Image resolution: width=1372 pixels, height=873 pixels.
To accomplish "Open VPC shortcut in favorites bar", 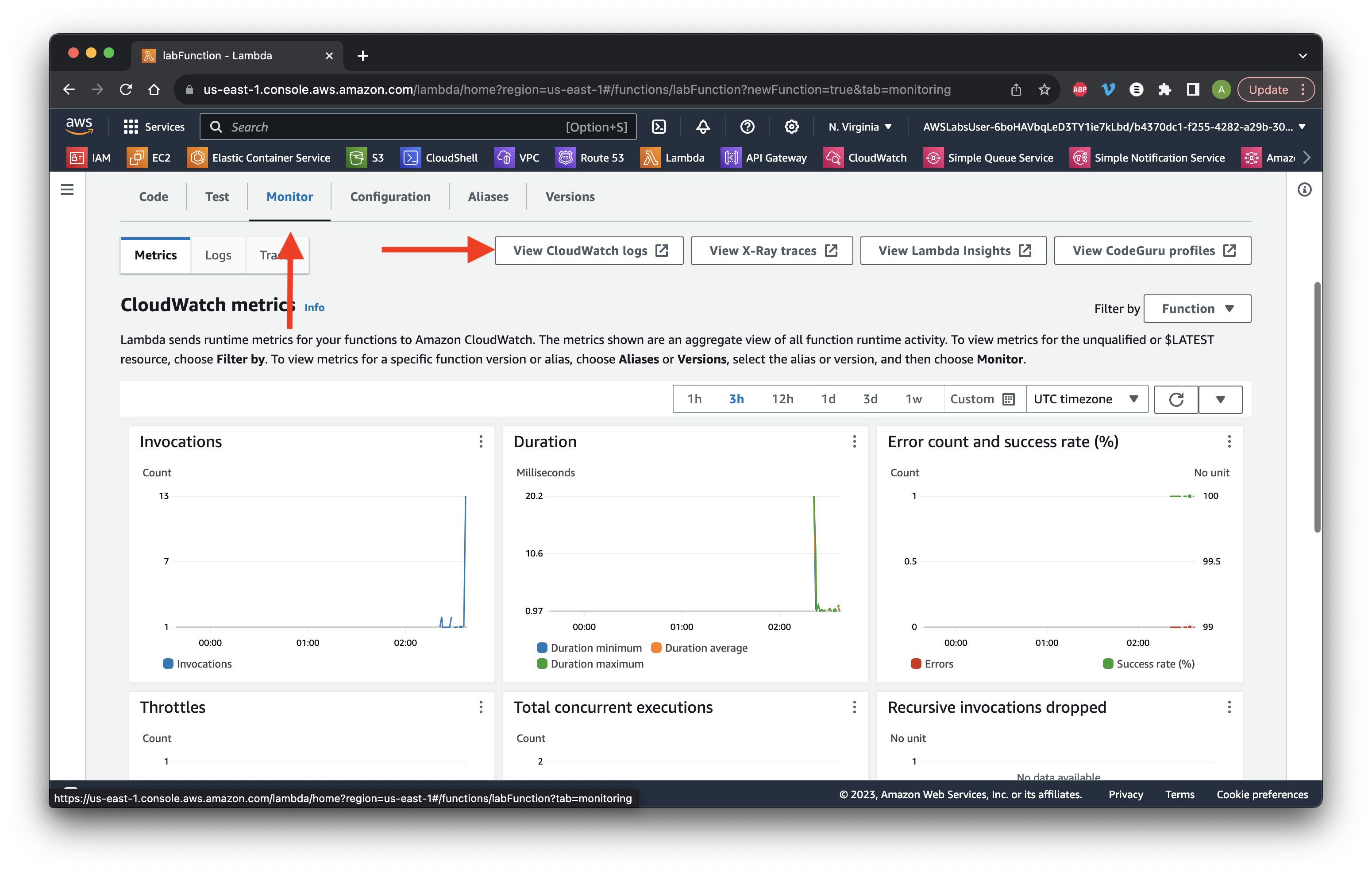I will (x=517, y=157).
